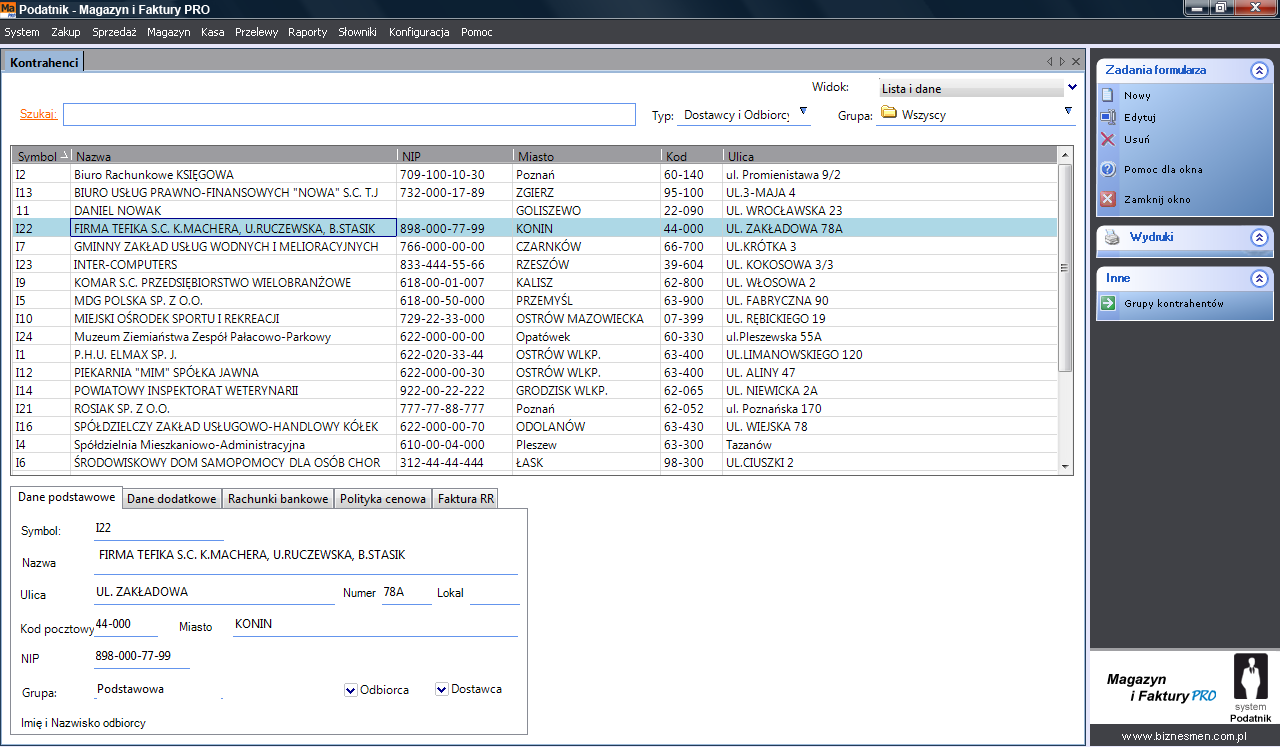Toggle the Dostawca checkbox
The image size is (1280, 747).
(x=441, y=689)
